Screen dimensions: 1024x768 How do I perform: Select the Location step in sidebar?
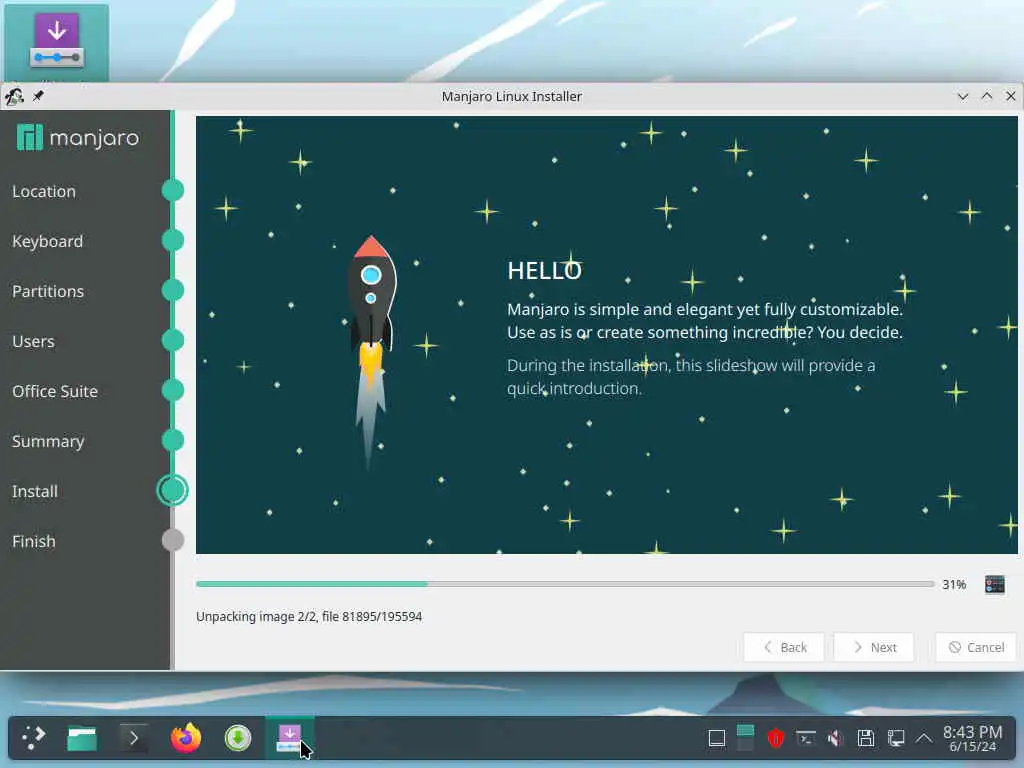[44, 191]
